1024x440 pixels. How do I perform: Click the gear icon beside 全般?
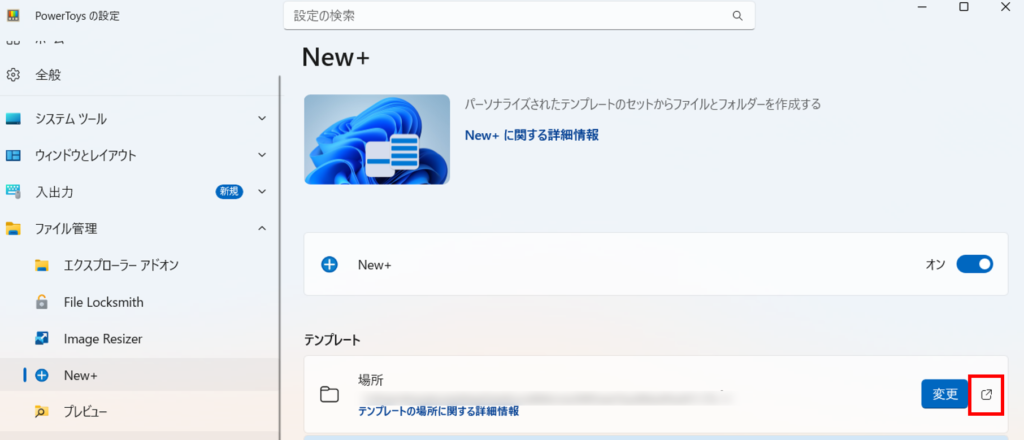click(x=13, y=75)
